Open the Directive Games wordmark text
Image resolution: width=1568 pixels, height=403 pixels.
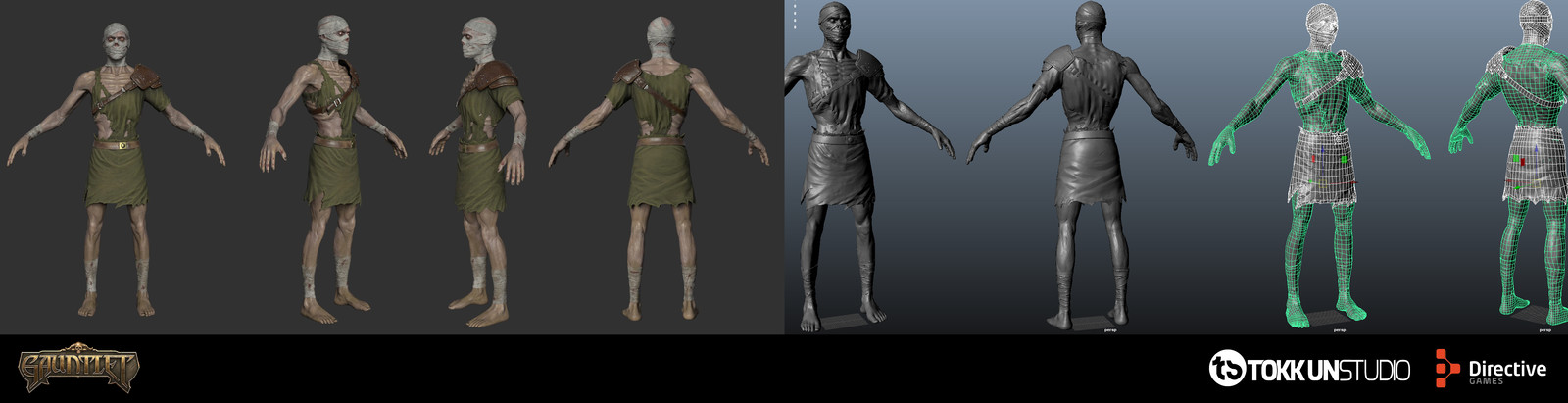1507,372
